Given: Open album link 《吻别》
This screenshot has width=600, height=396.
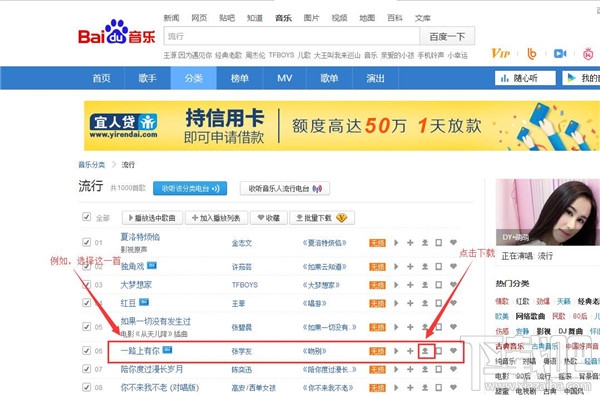Looking at the screenshot, I should [x=314, y=351].
